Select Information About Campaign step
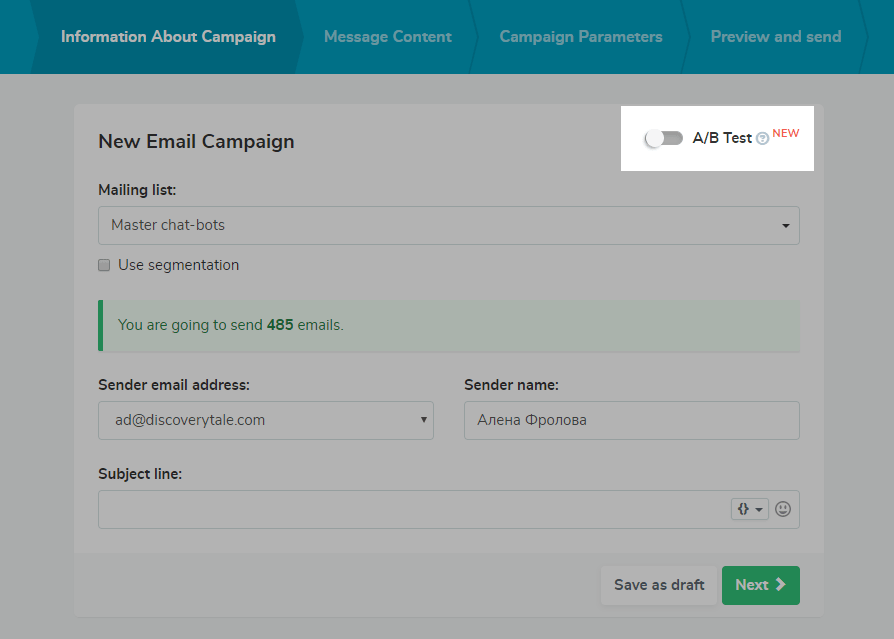The width and height of the screenshot is (894, 639). click(x=168, y=37)
